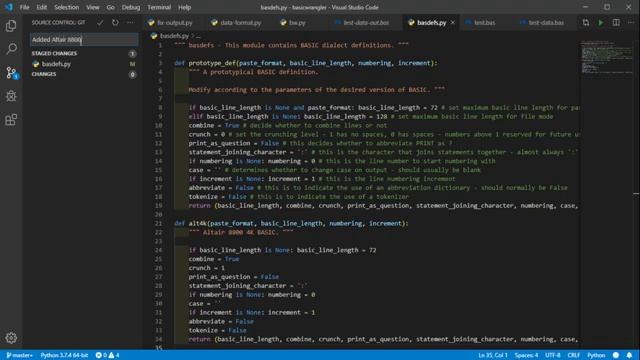Open source control More Actions ellipsis

pos(130,22)
